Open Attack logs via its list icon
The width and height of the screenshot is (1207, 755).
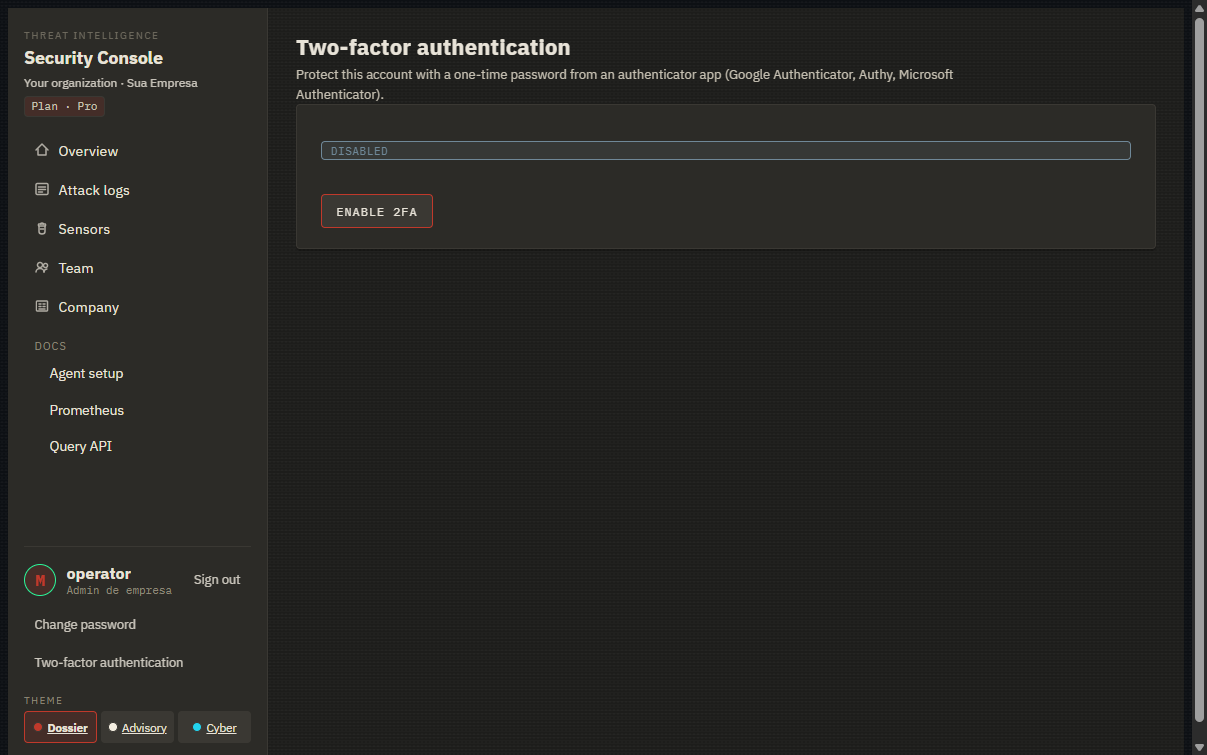point(42,190)
